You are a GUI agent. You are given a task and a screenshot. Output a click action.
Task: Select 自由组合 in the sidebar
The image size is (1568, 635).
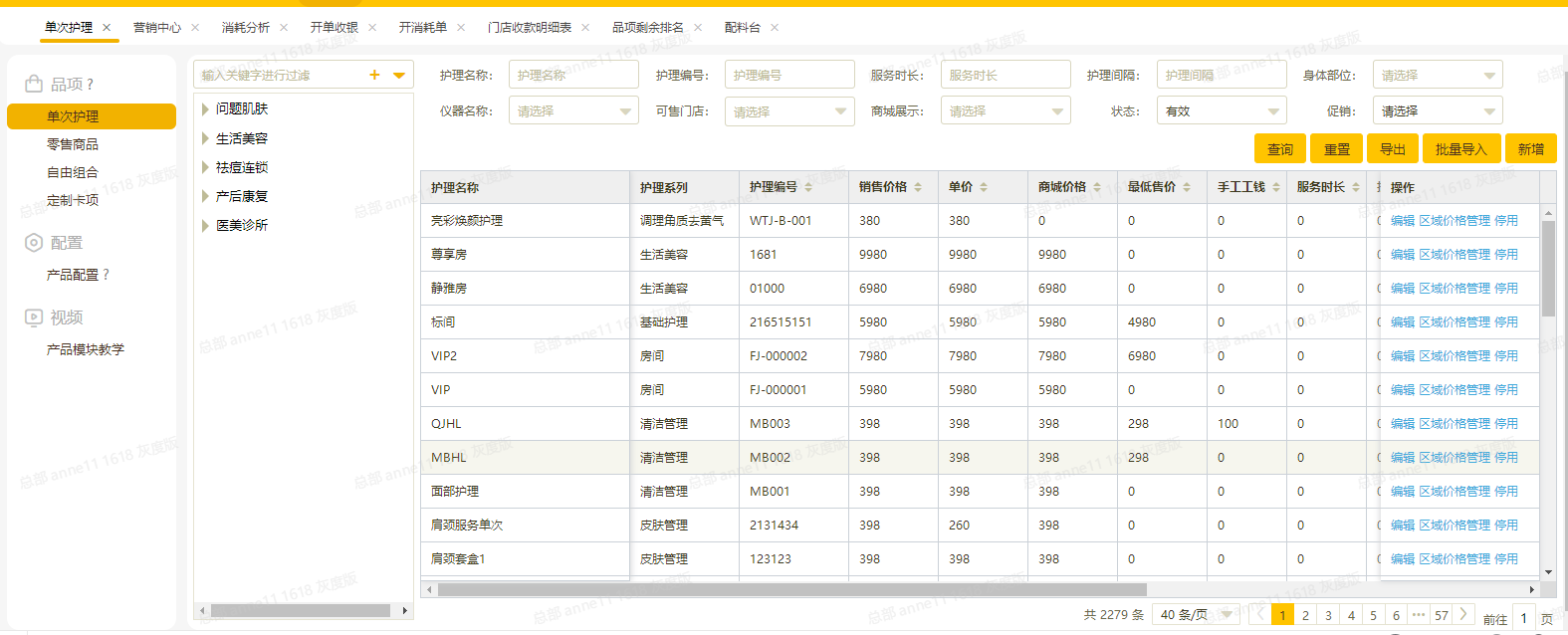pyautogui.click(x=73, y=172)
